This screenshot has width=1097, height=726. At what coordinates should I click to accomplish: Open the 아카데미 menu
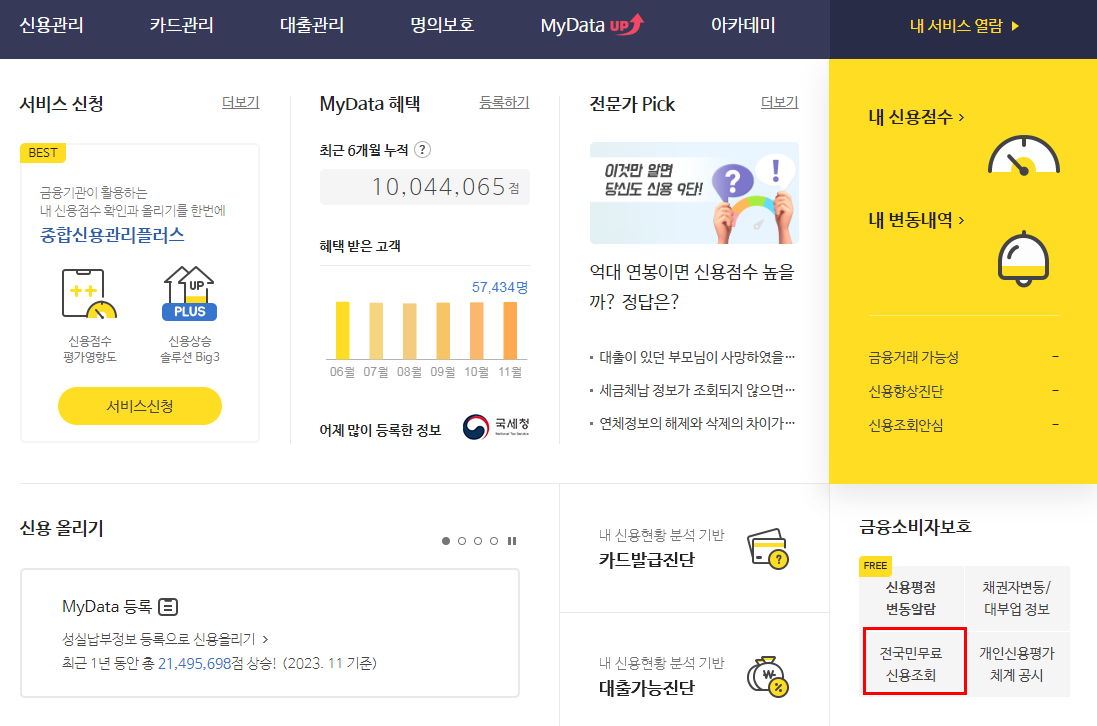(743, 26)
